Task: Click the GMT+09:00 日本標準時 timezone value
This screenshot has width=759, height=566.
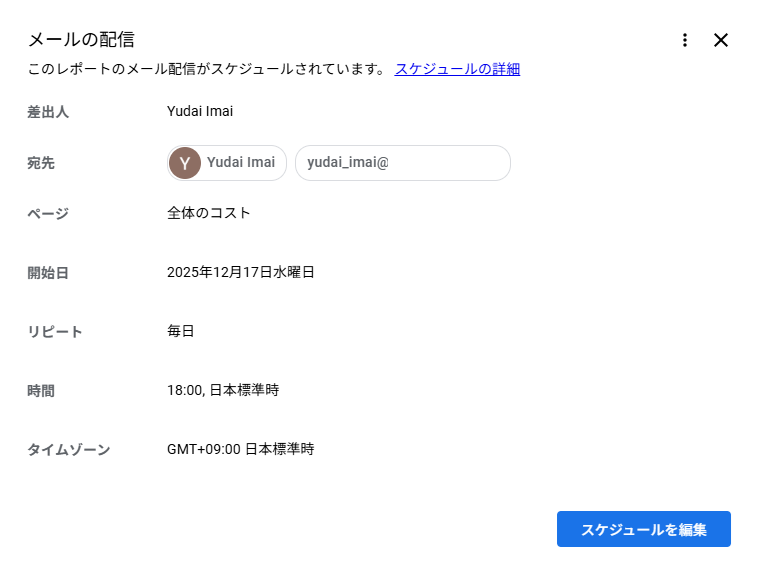Action: click(240, 449)
